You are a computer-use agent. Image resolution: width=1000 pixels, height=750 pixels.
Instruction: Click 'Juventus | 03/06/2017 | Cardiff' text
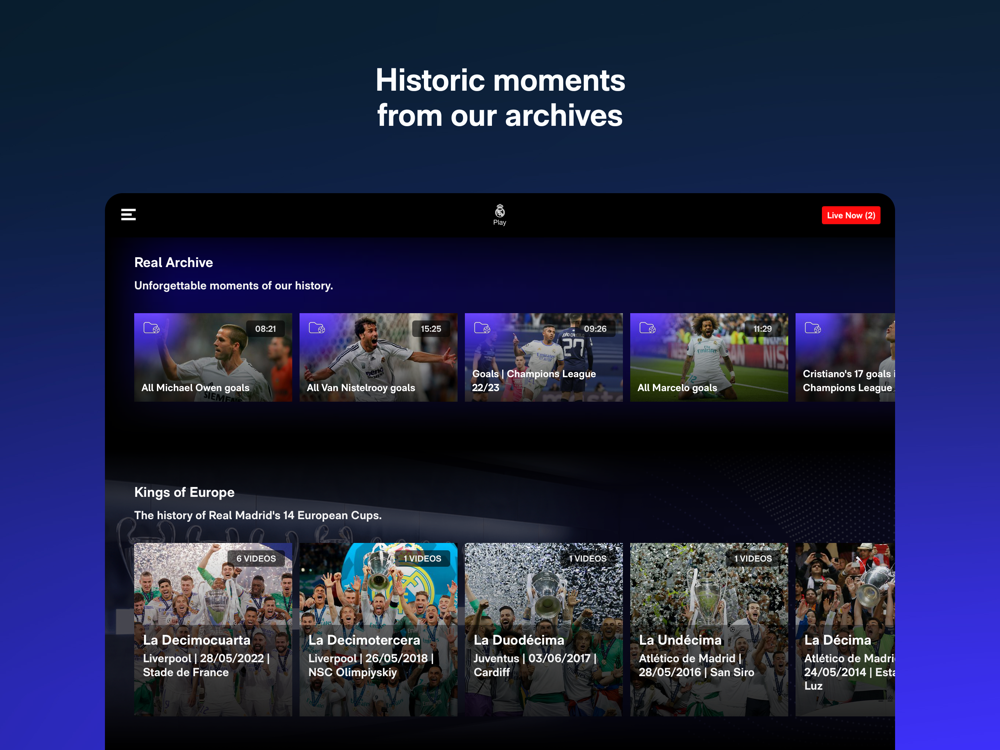(x=534, y=665)
